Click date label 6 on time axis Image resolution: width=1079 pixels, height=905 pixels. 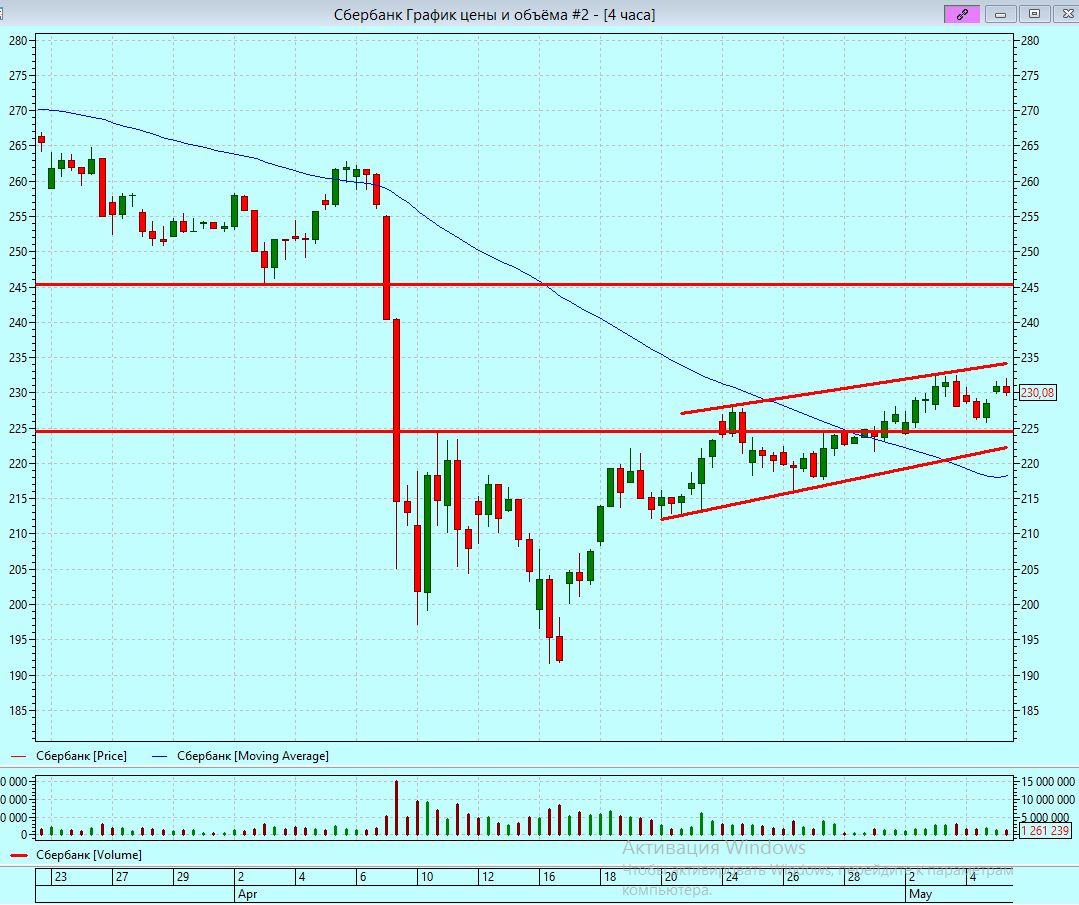[x=363, y=877]
